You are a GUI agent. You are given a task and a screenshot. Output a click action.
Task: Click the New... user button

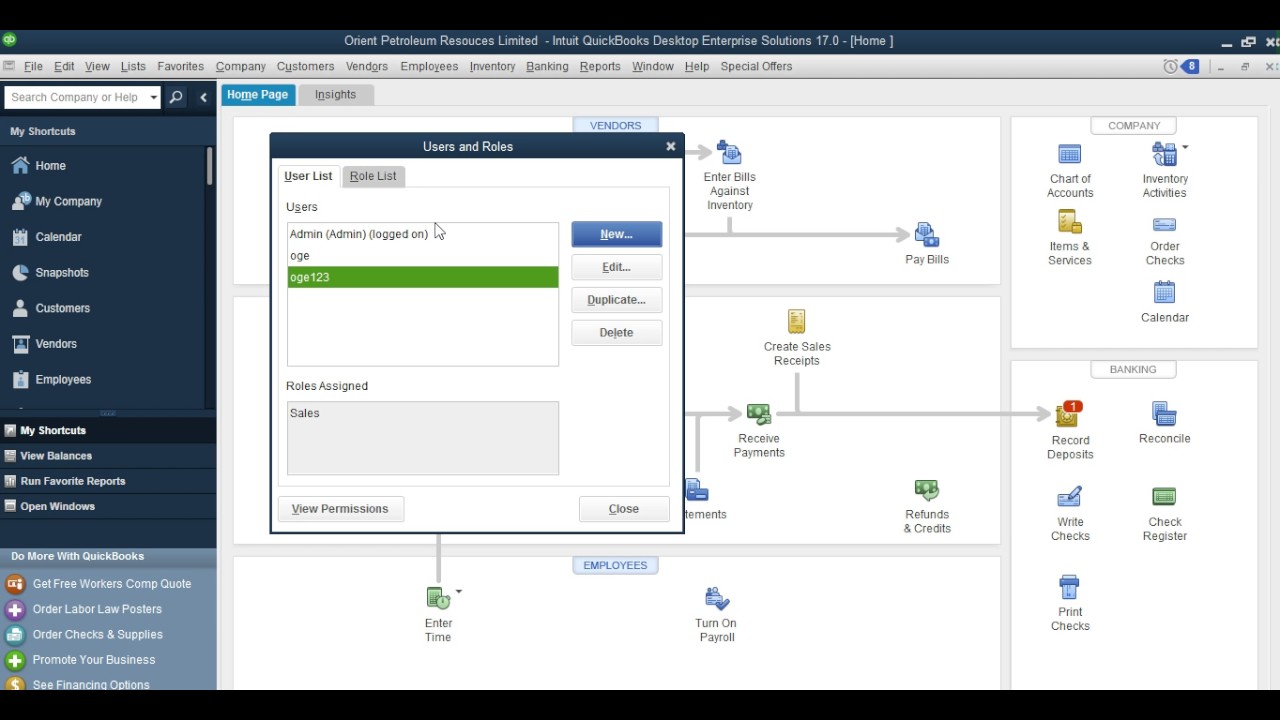(x=616, y=234)
